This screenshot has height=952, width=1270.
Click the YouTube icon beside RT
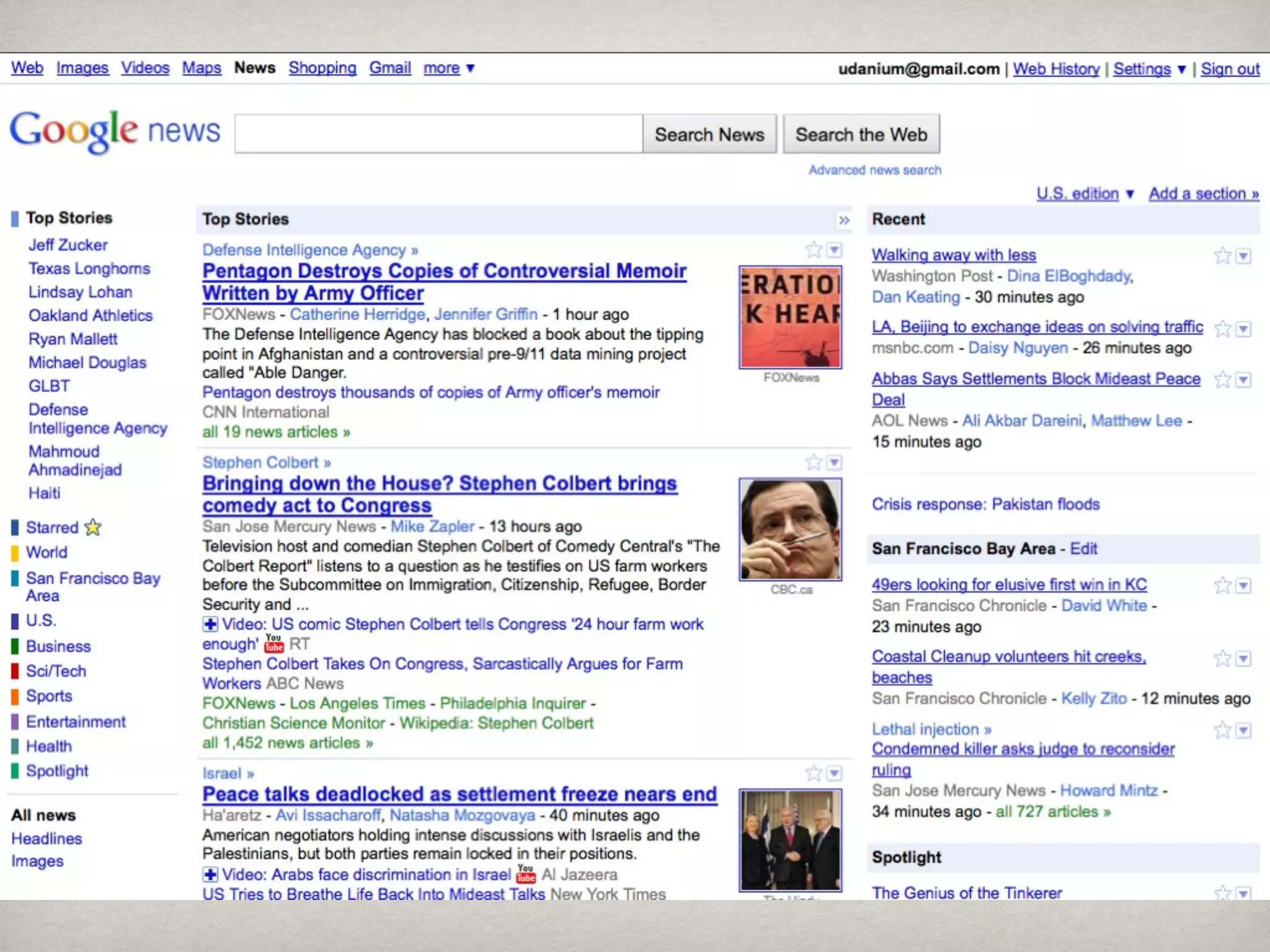pyautogui.click(x=273, y=644)
